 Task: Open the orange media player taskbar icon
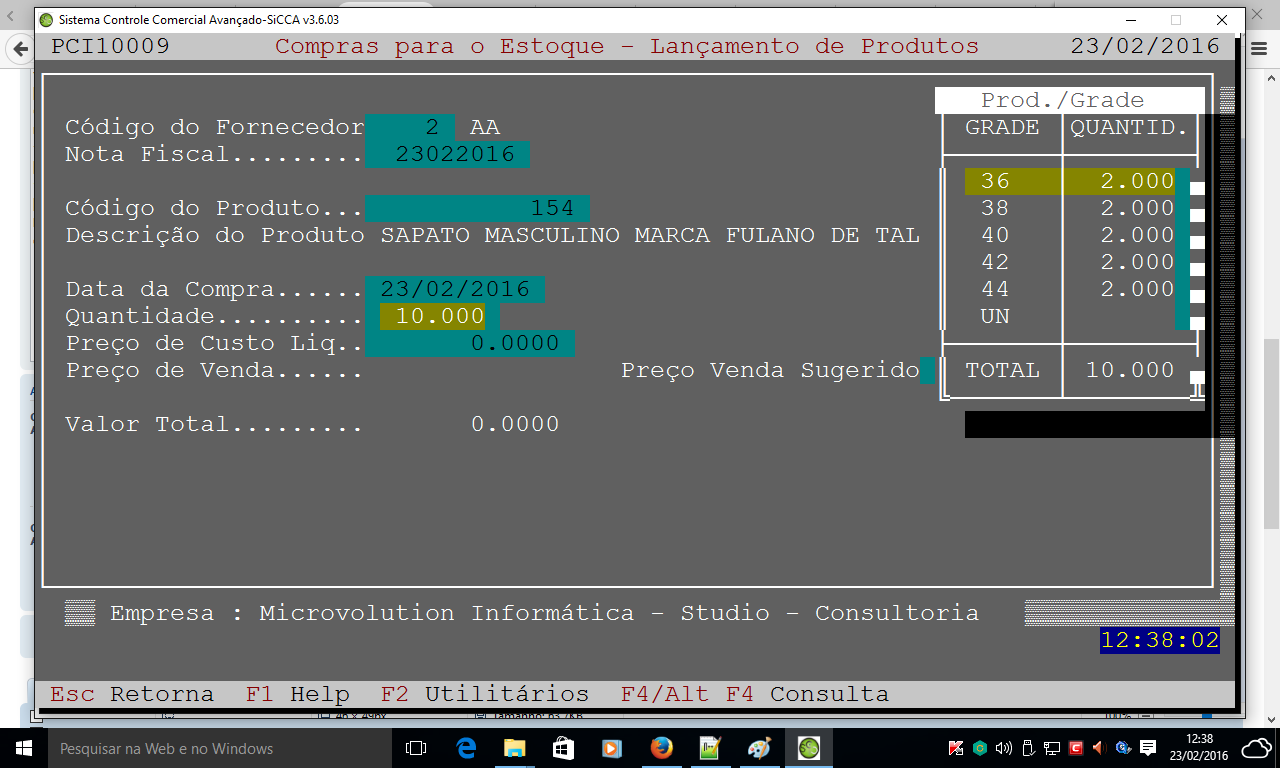point(612,748)
